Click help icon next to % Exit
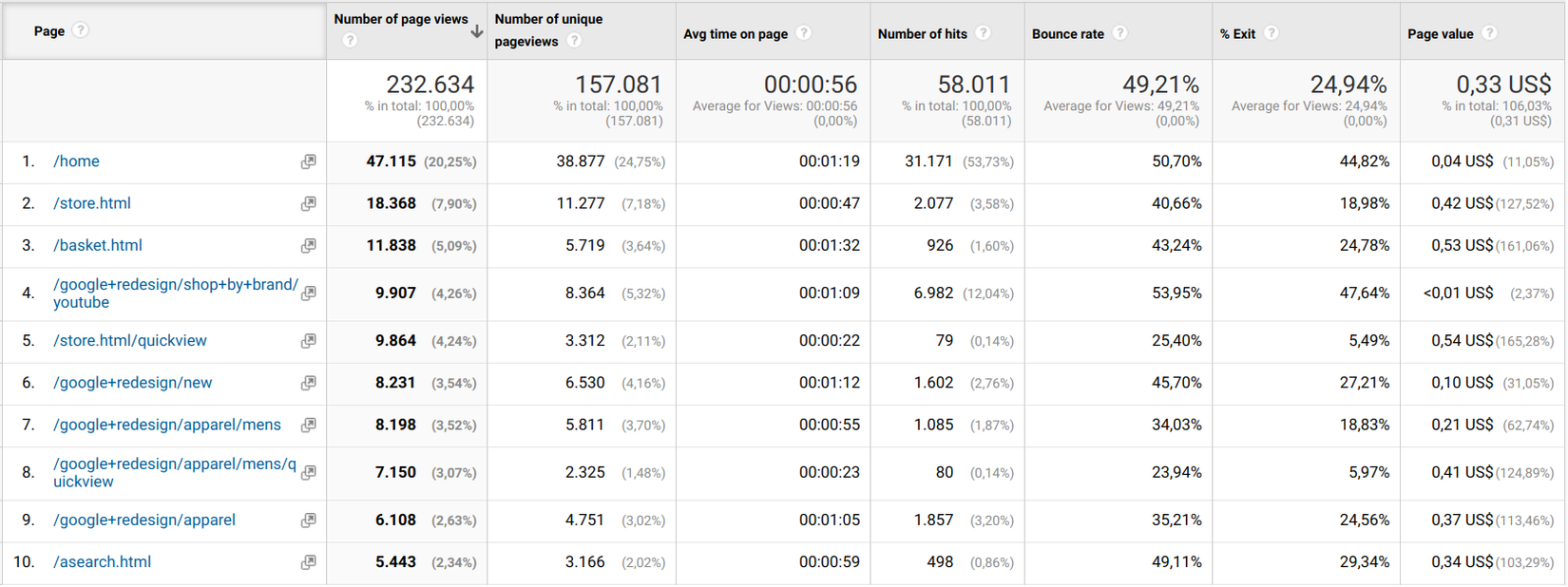The image size is (1568, 587). (1272, 33)
